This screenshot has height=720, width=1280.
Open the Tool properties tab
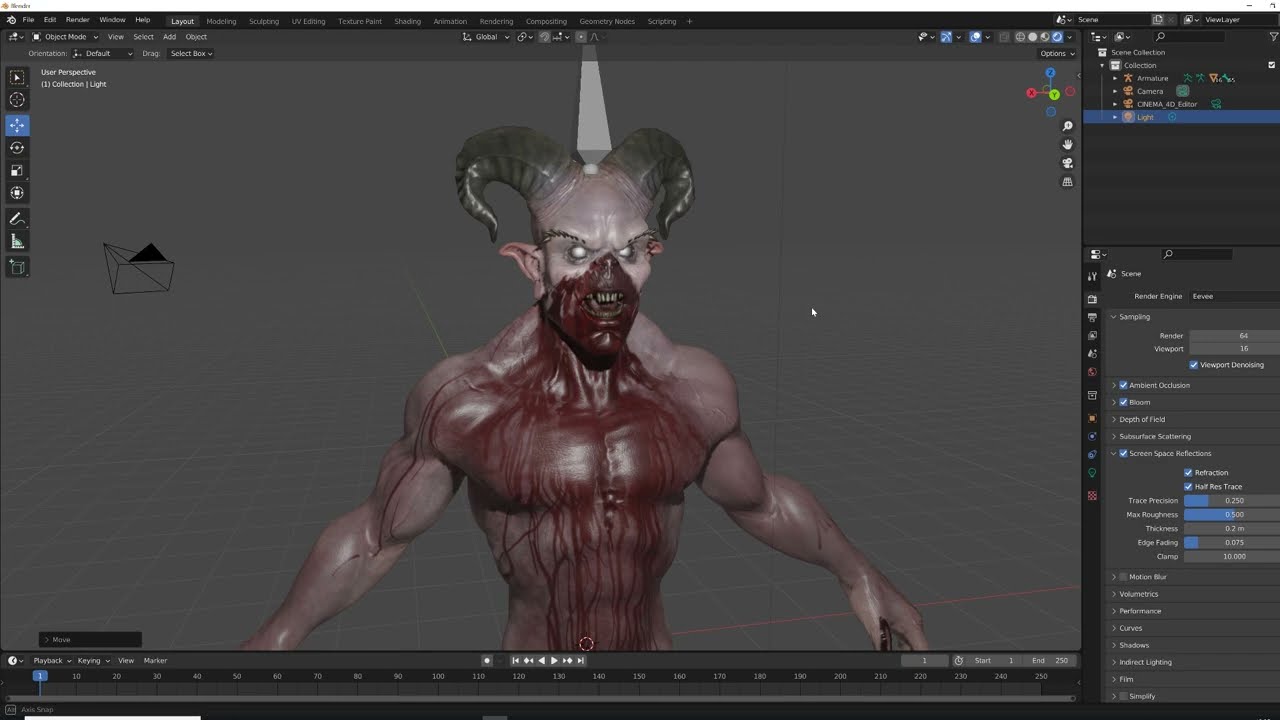pyautogui.click(x=1092, y=276)
